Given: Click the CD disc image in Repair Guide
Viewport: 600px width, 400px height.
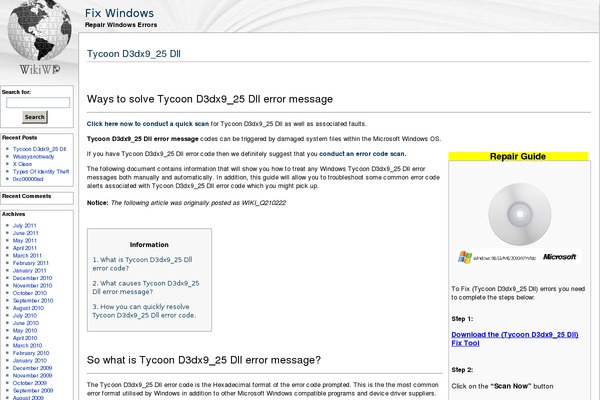Looking at the screenshot, I should [x=520, y=214].
